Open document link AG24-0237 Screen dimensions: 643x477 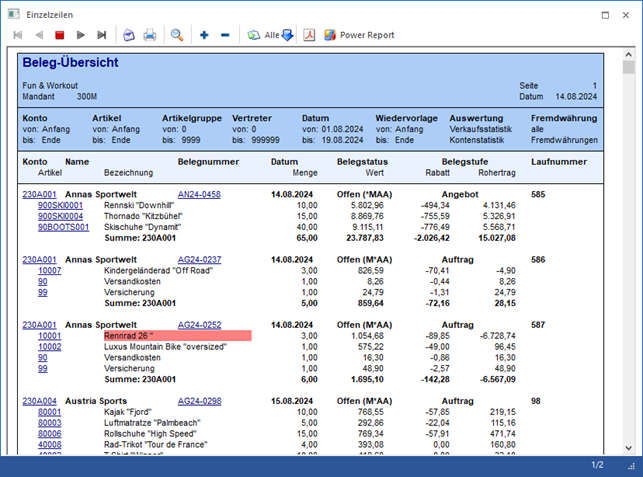point(199,259)
